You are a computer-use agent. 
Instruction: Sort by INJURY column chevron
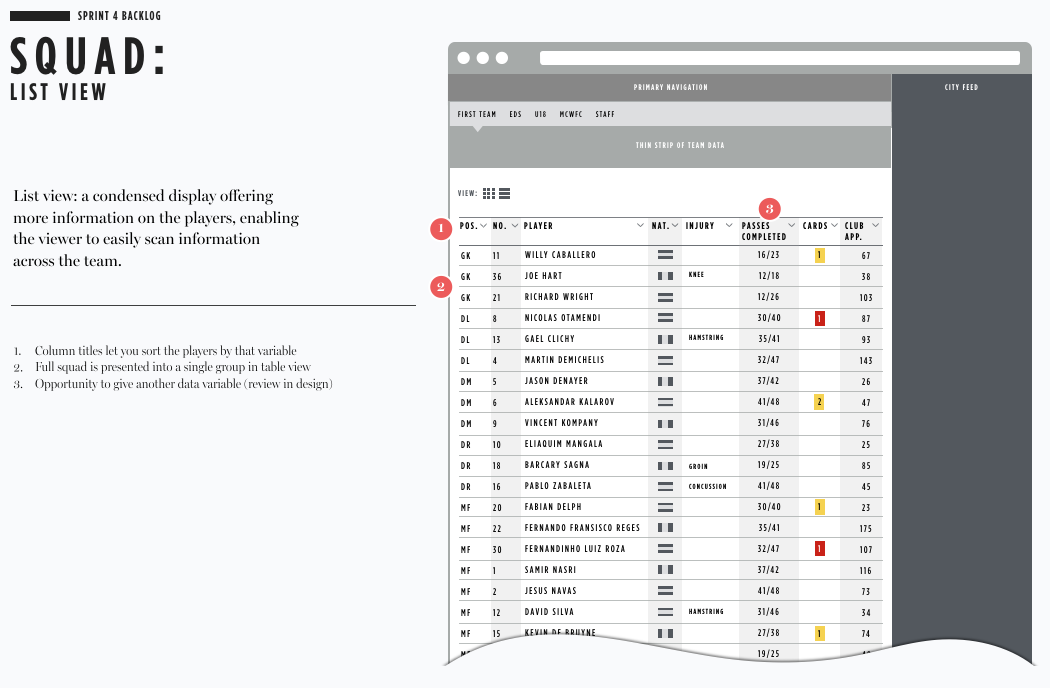[x=729, y=226]
